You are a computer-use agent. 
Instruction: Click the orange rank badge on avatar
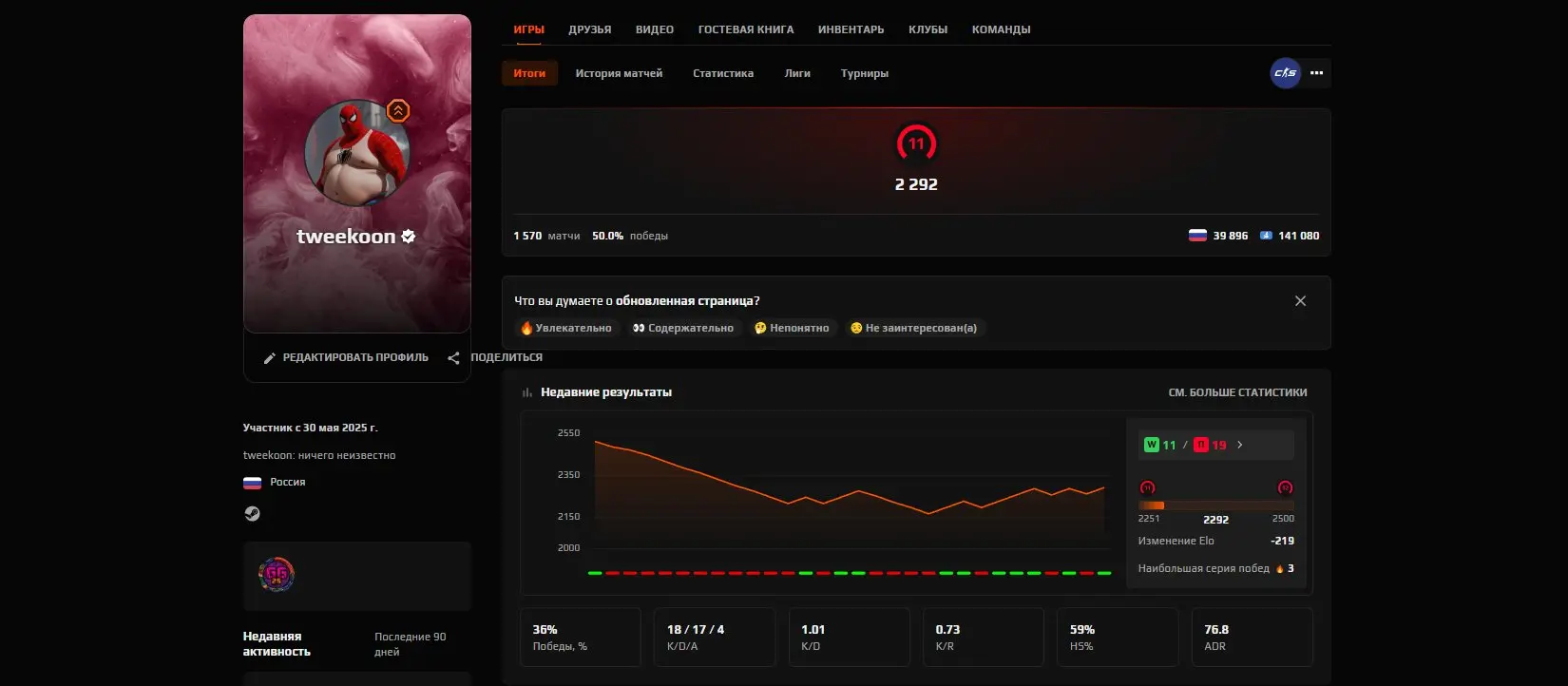click(x=398, y=111)
